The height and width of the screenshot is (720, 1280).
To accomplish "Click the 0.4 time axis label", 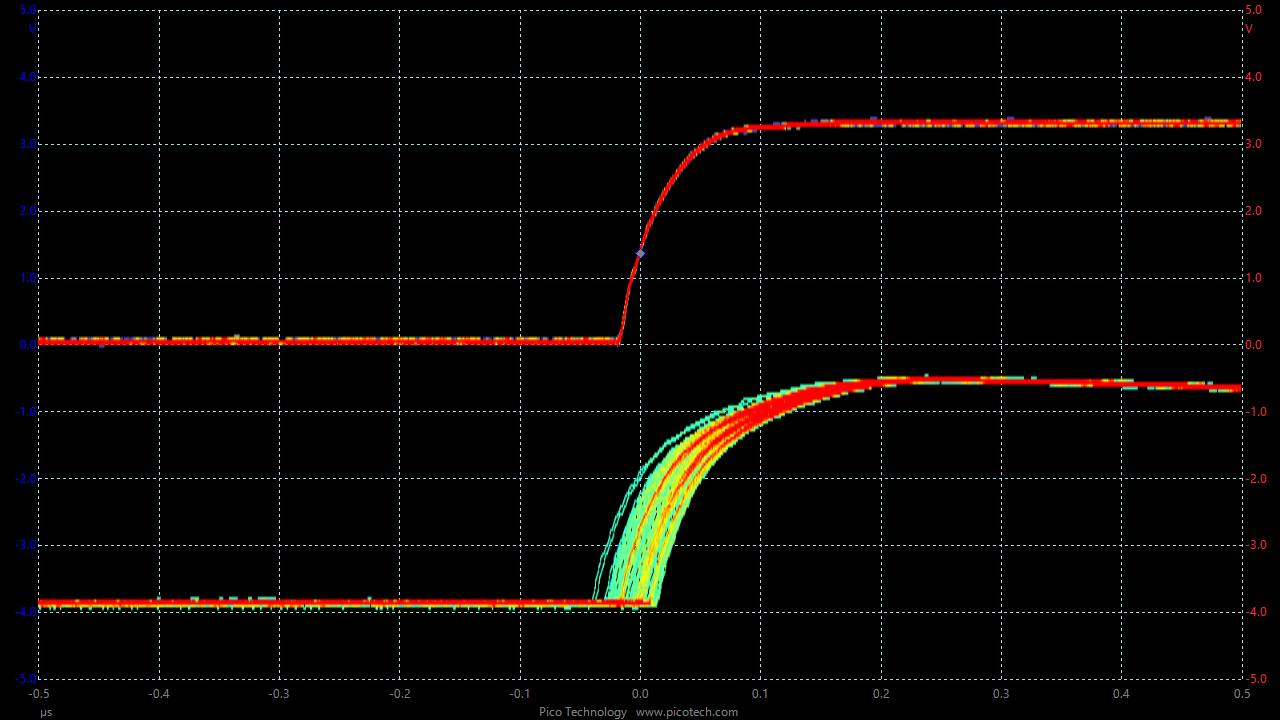I will pos(1121,693).
